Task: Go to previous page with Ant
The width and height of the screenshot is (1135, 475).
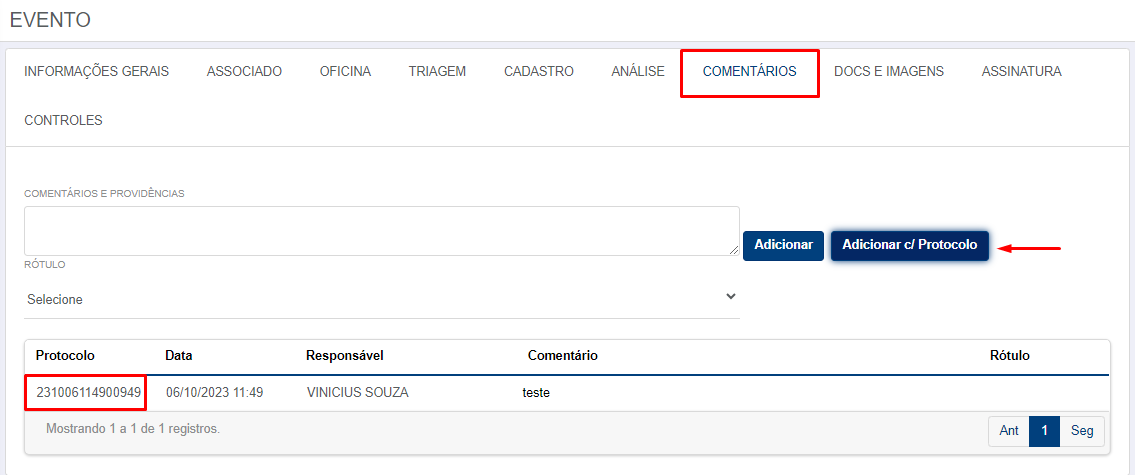Action: [1009, 431]
